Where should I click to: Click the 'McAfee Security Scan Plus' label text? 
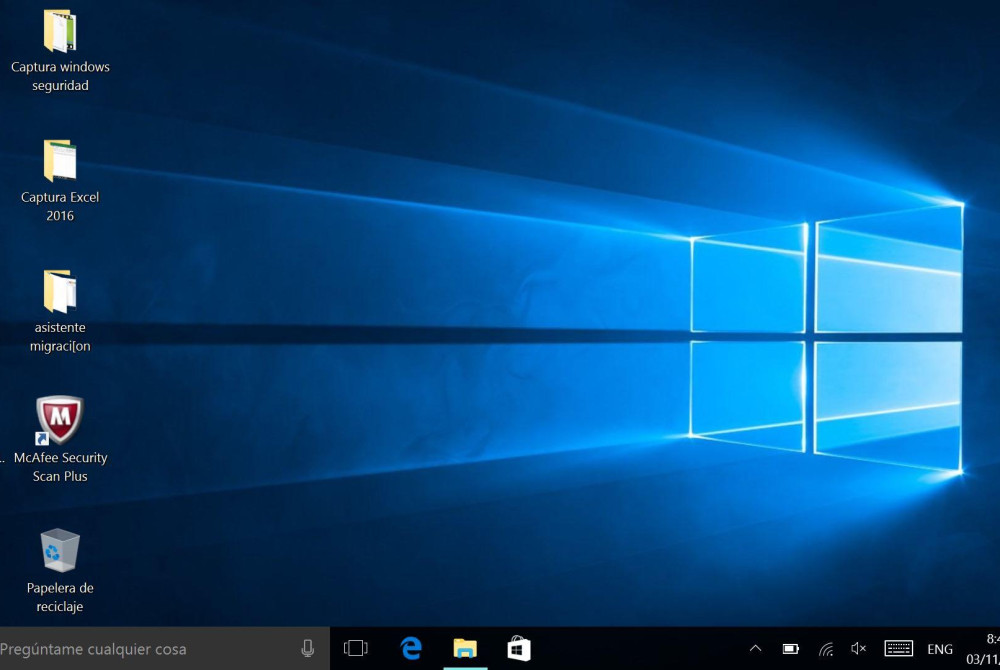point(60,467)
